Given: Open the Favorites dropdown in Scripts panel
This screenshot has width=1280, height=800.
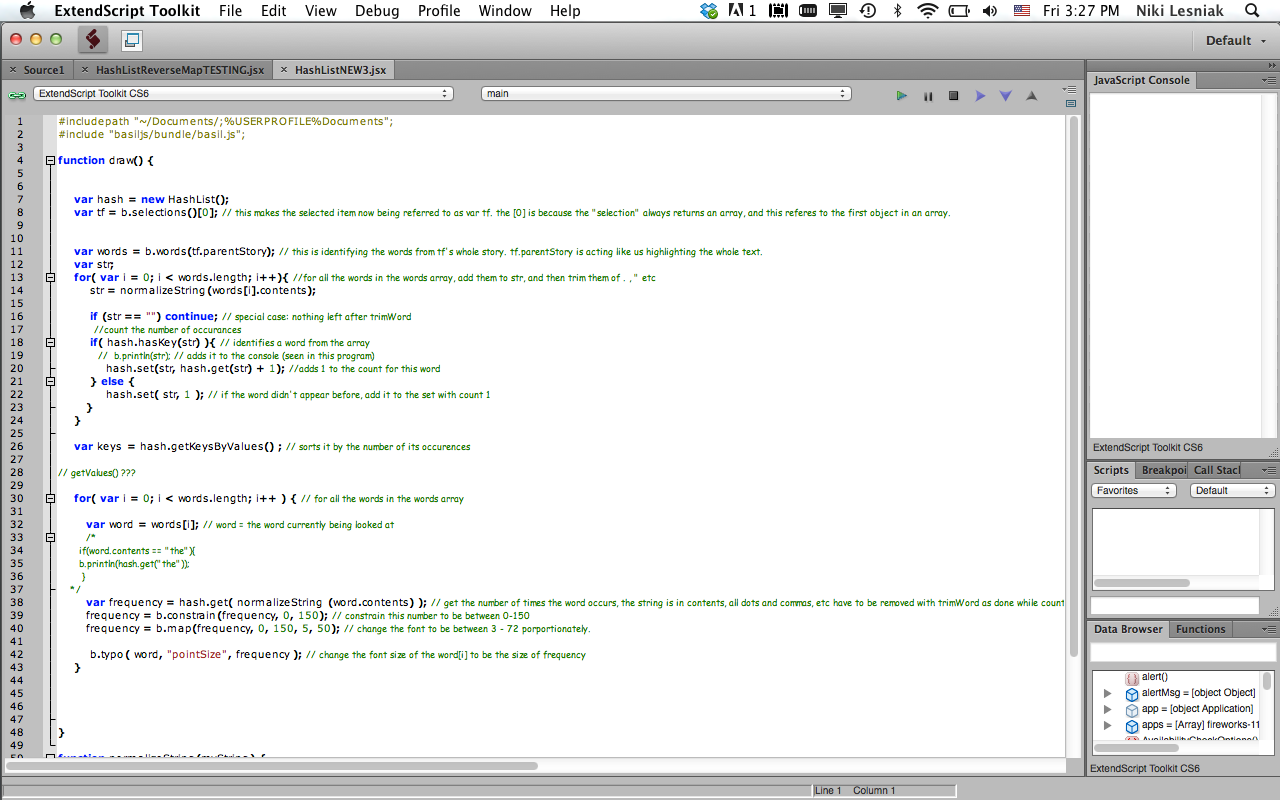Looking at the screenshot, I should [1134, 491].
